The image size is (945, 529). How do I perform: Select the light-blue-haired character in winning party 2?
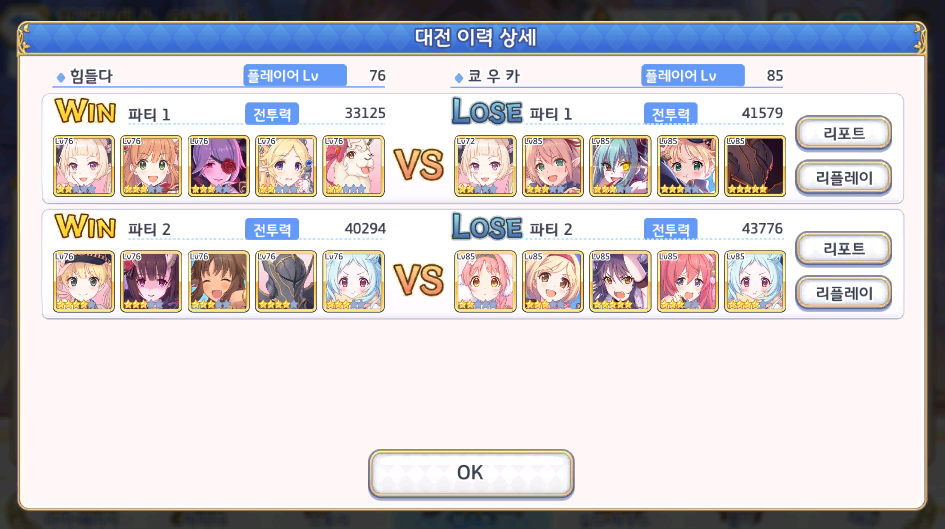pyautogui.click(x=353, y=281)
